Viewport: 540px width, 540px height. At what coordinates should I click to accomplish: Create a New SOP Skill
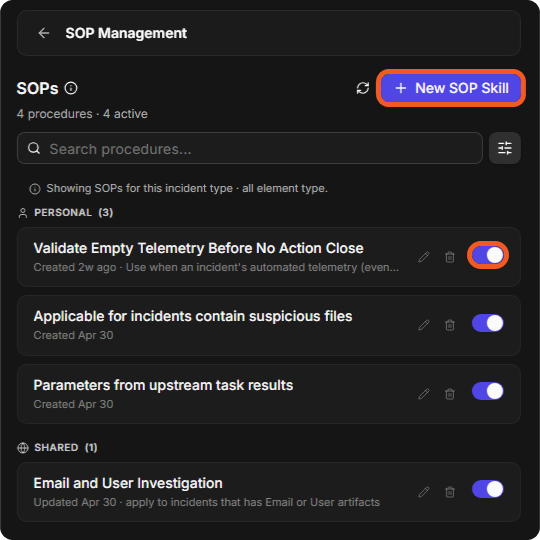451,88
